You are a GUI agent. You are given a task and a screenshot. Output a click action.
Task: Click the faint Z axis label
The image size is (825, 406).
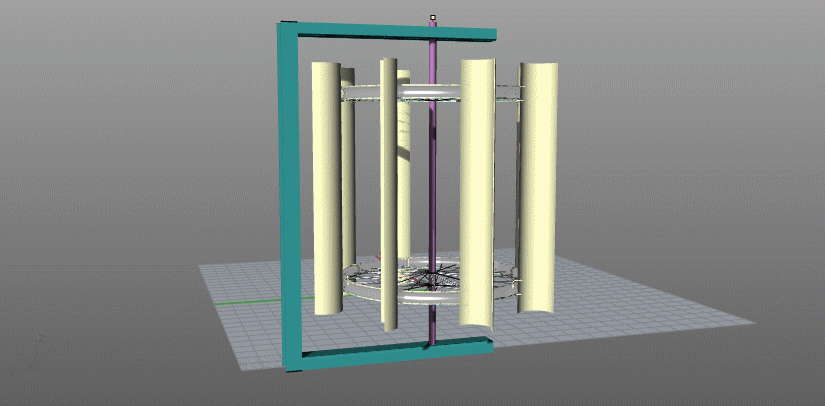41,338
